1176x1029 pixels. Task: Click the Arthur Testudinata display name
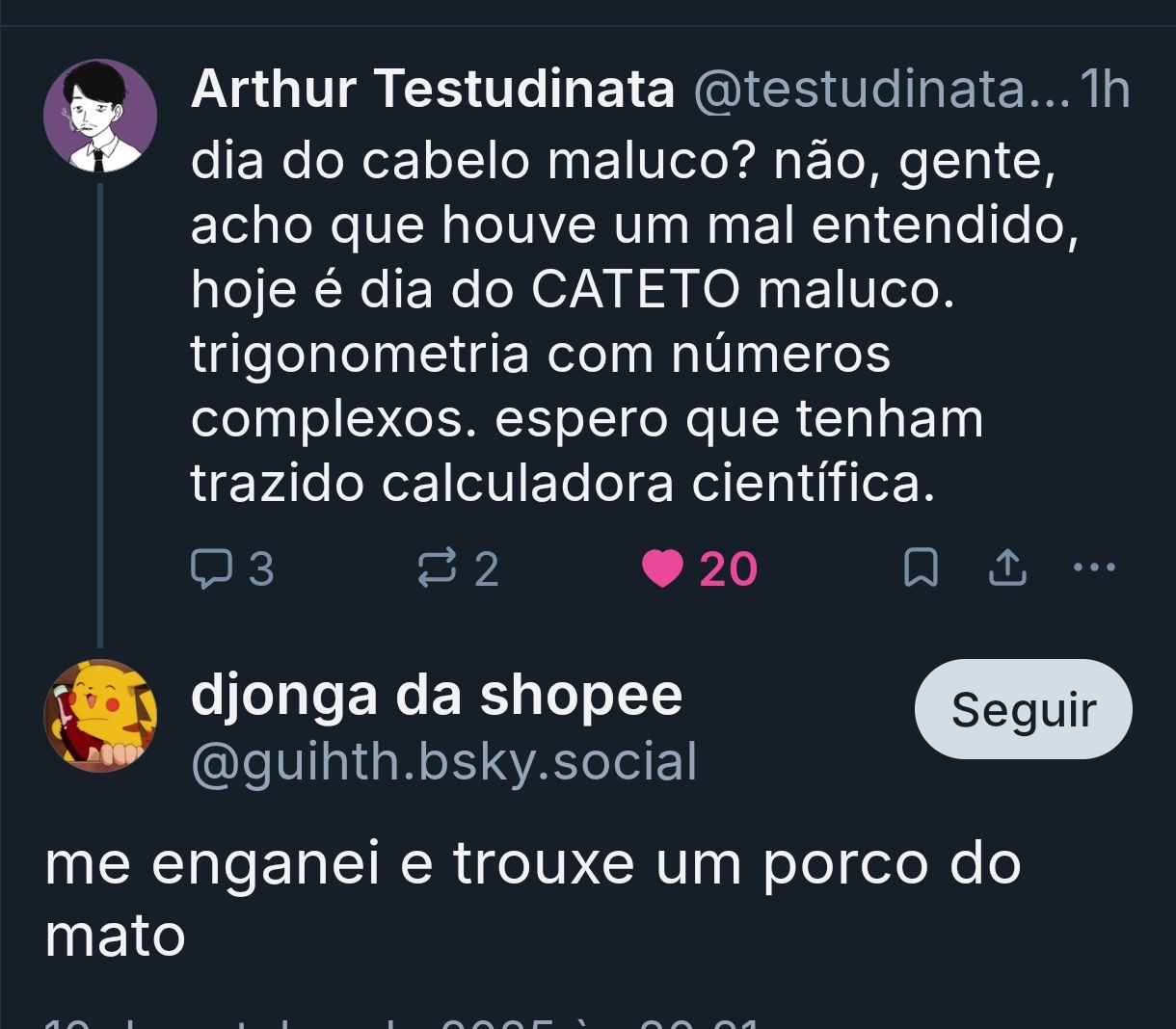coord(433,90)
